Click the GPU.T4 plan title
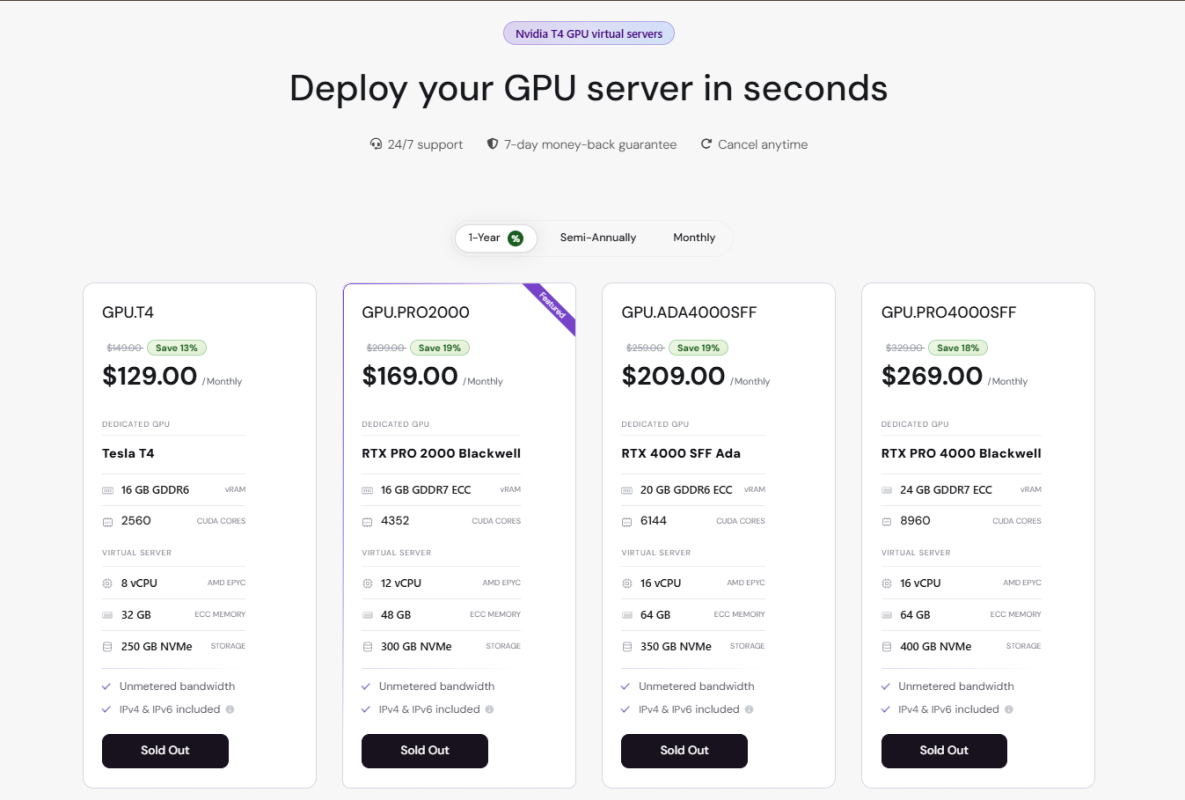Viewport: 1185px width, 800px height. pos(128,312)
